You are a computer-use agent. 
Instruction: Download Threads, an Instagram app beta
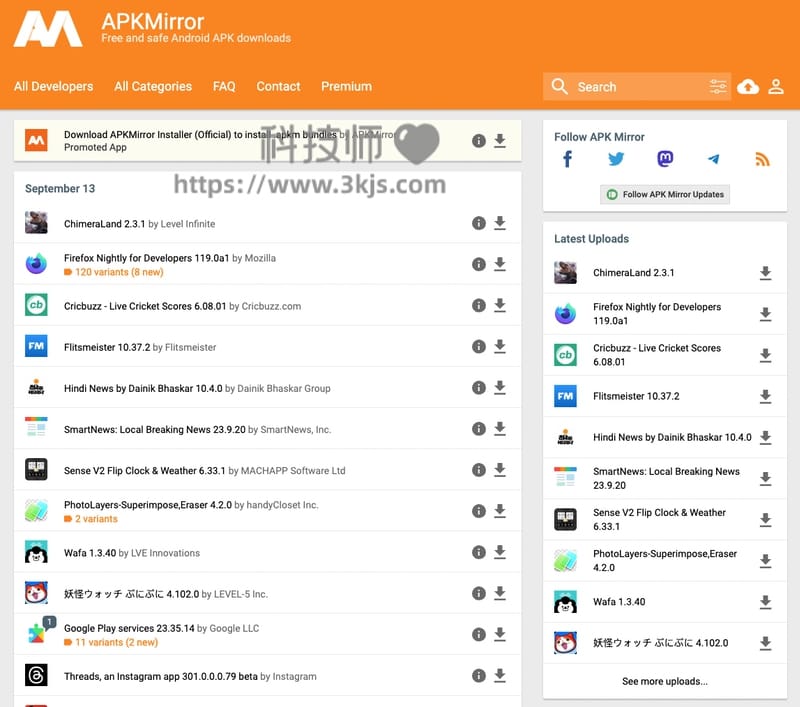click(x=500, y=676)
